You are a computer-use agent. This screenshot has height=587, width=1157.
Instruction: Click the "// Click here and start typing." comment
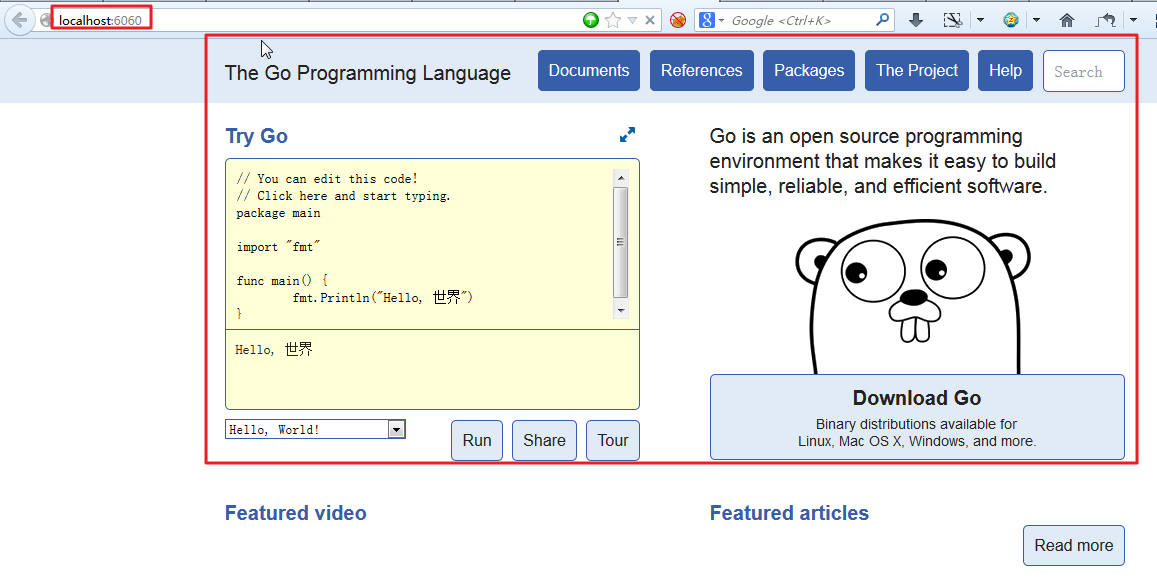pyautogui.click(x=343, y=196)
